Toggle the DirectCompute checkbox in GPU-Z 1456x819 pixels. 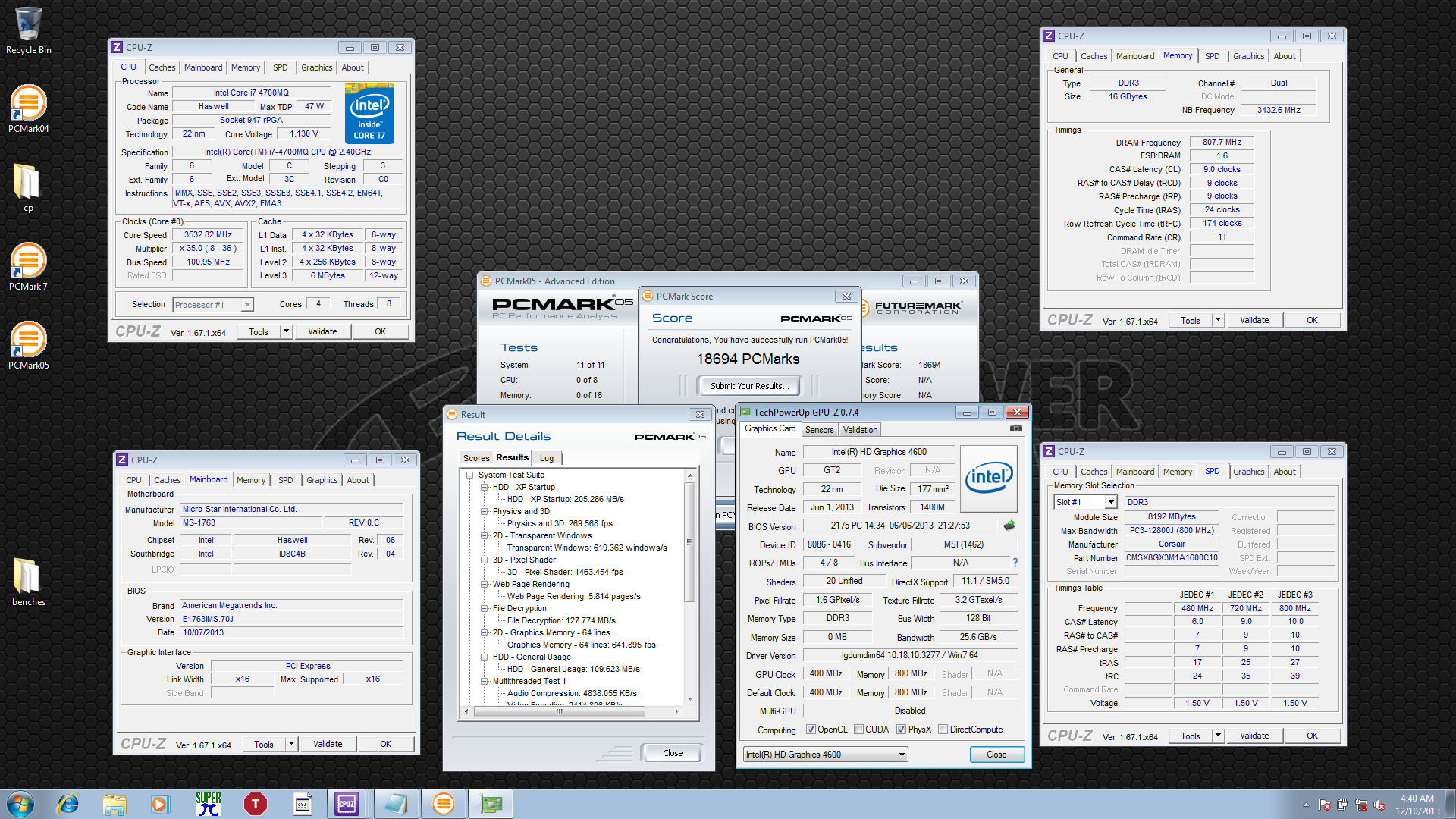(x=943, y=730)
